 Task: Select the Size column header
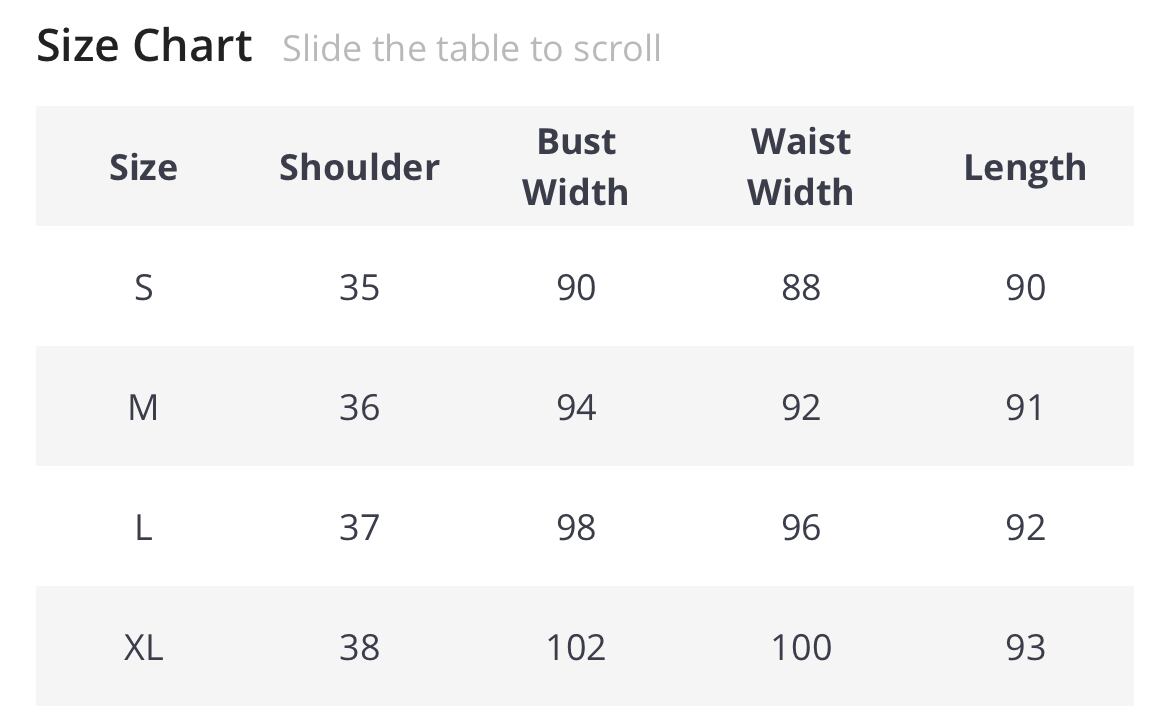coord(143,167)
